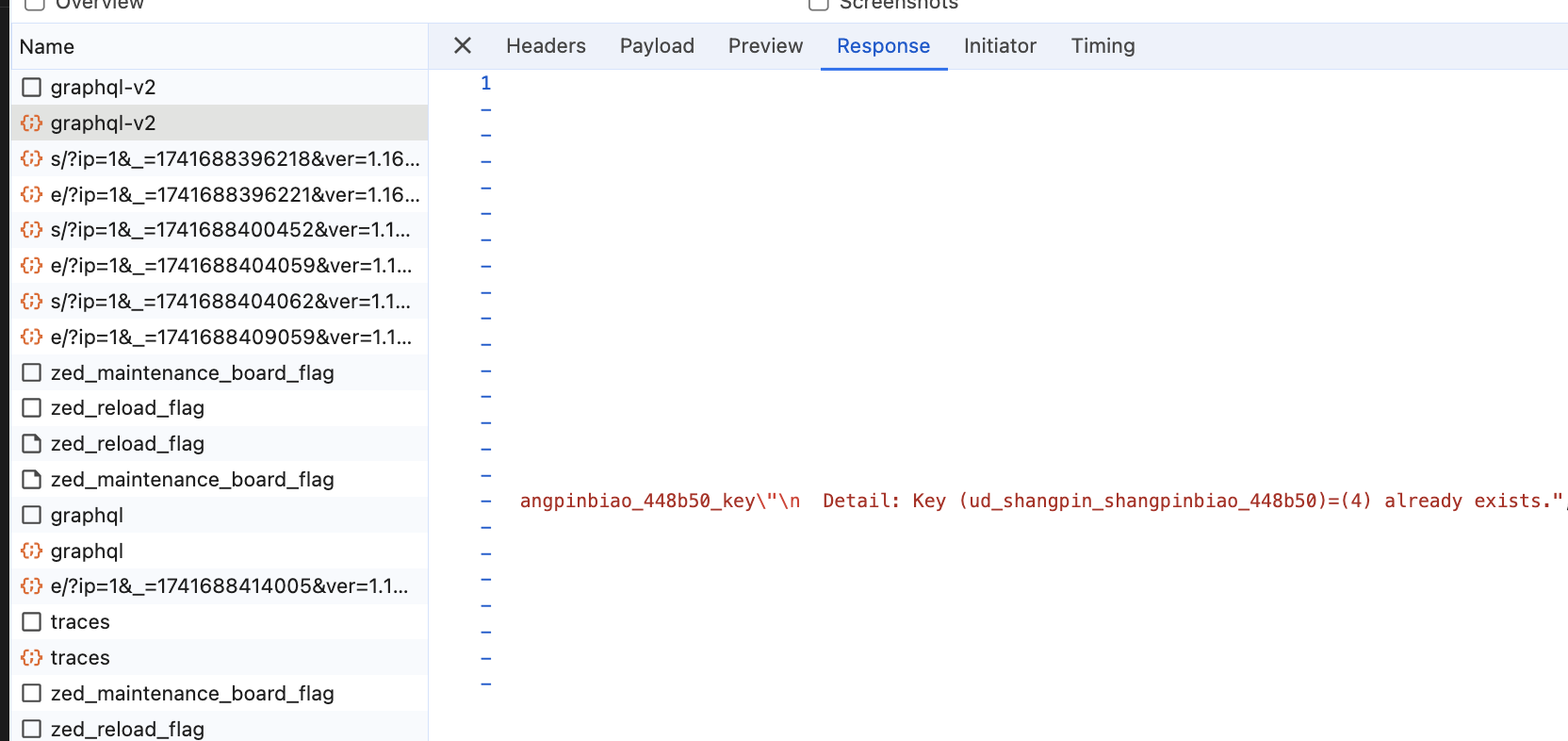The height and width of the screenshot is (741, 1568).
Task: Select request e/?ip=1&_=1741688404059
Action: click(x=219, y=265)
